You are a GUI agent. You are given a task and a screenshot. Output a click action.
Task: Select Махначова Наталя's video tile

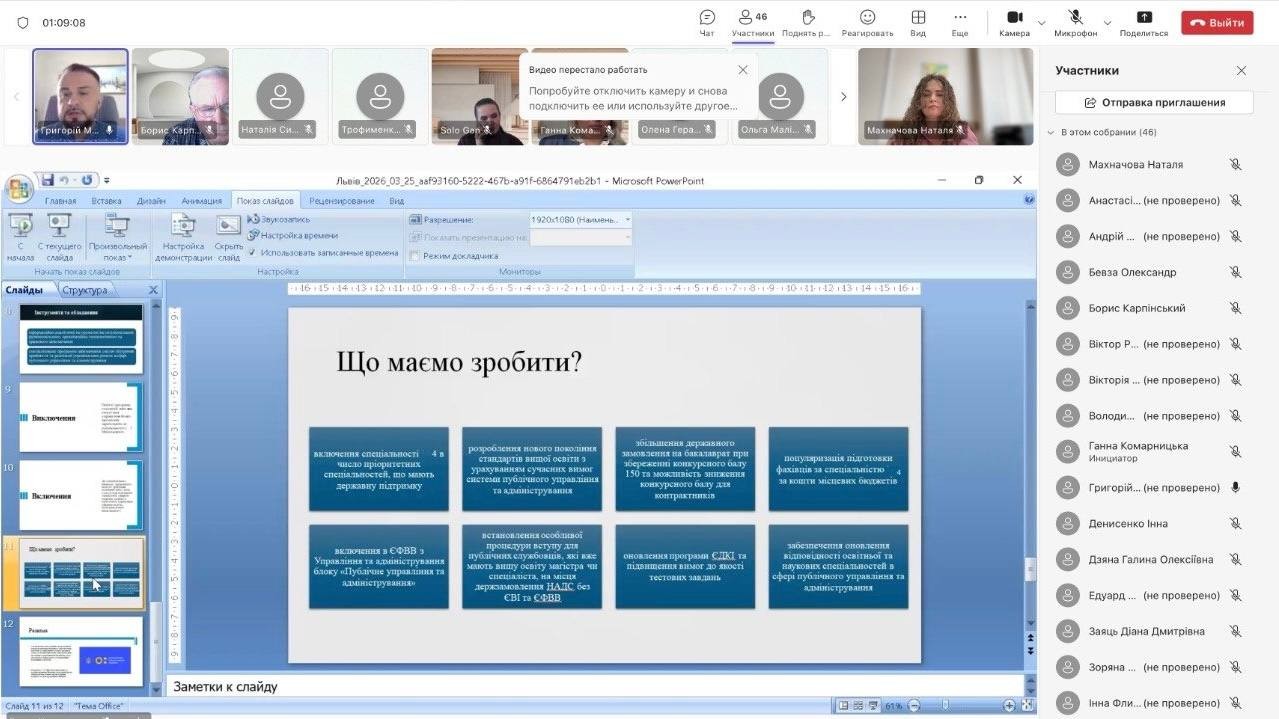coord(930,95)
